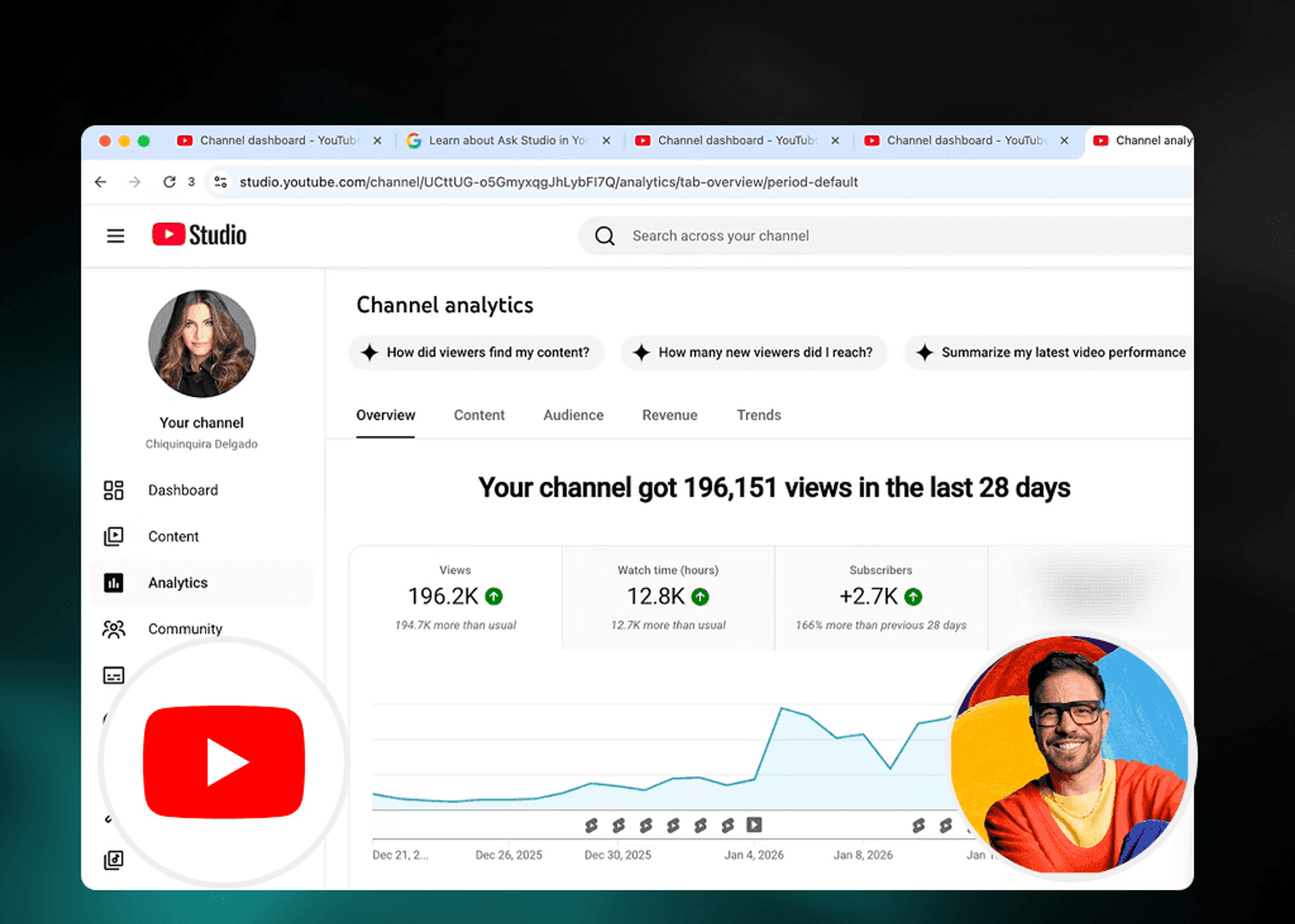Open the Audio library sidebar icon
The image size is (1295, 924).
[113, 860]
